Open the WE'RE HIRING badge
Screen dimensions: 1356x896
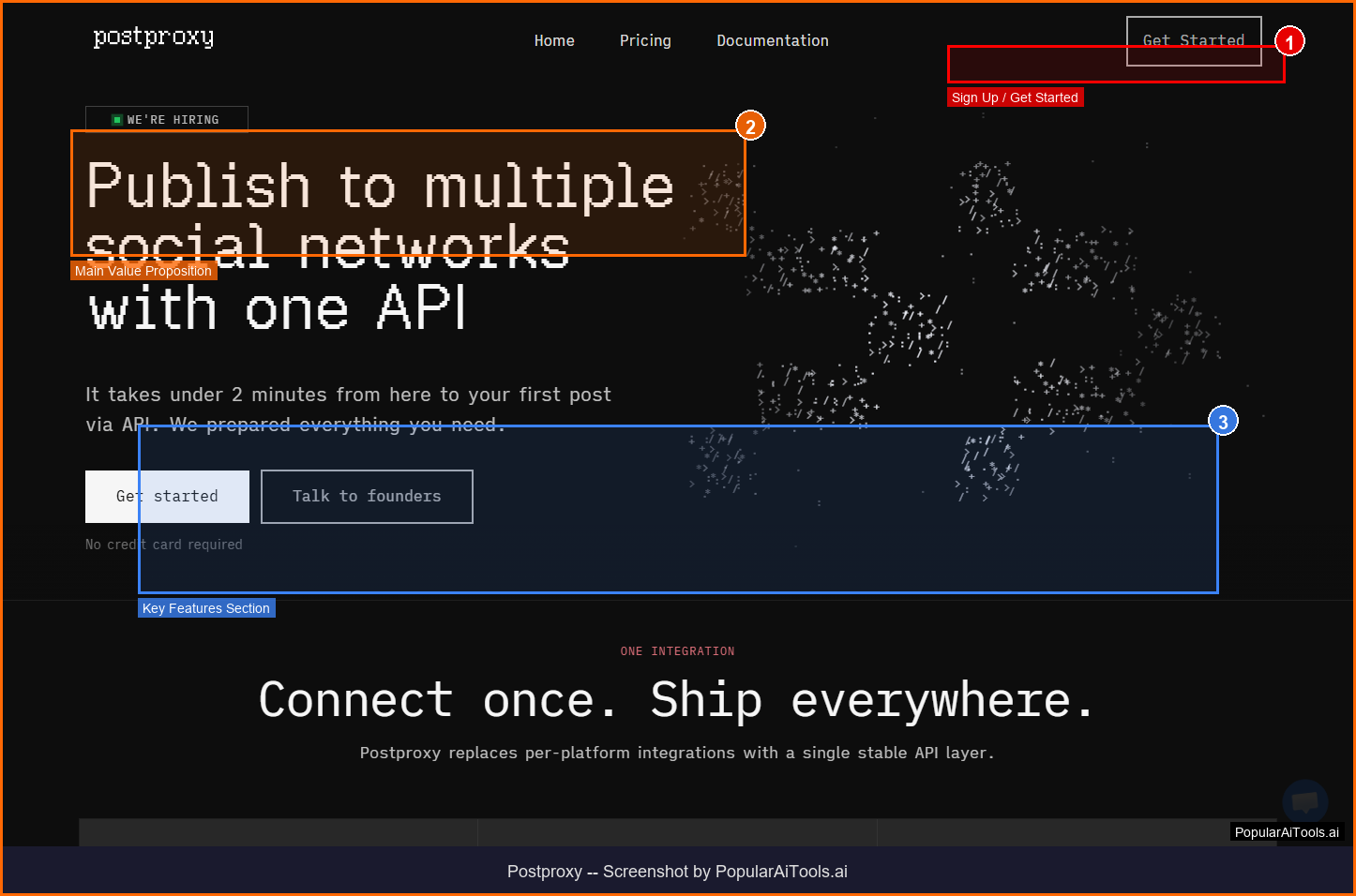coord(167,120)
